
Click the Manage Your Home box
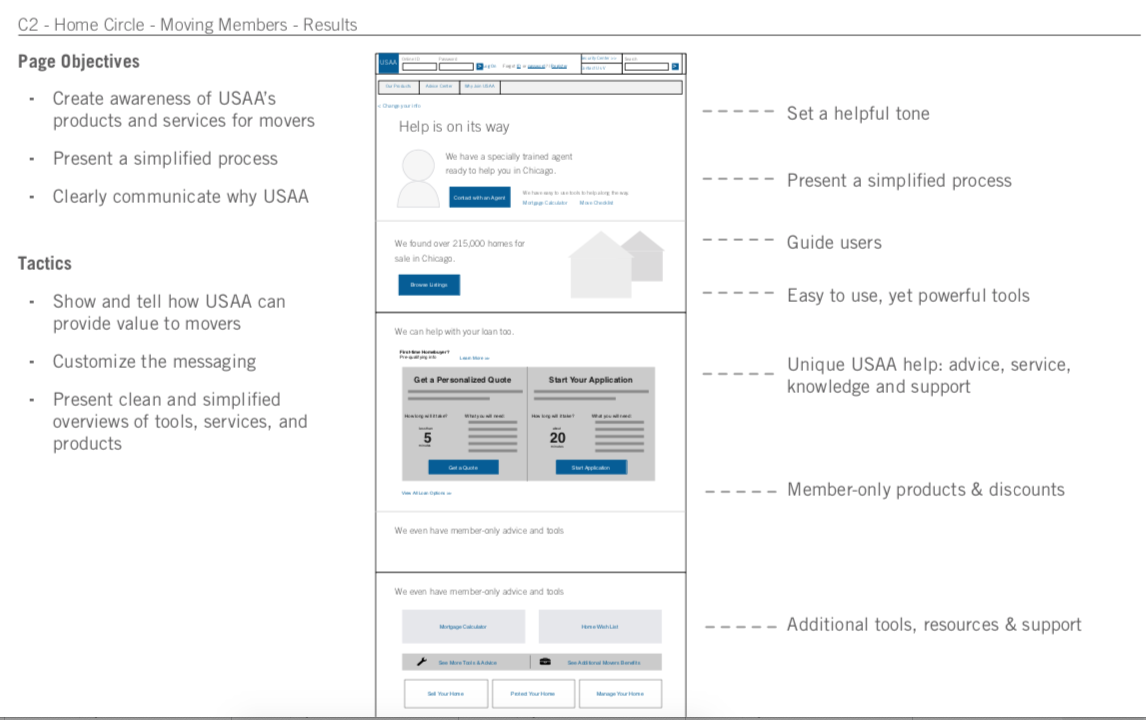pyautogui.click(x=620, y=694)
